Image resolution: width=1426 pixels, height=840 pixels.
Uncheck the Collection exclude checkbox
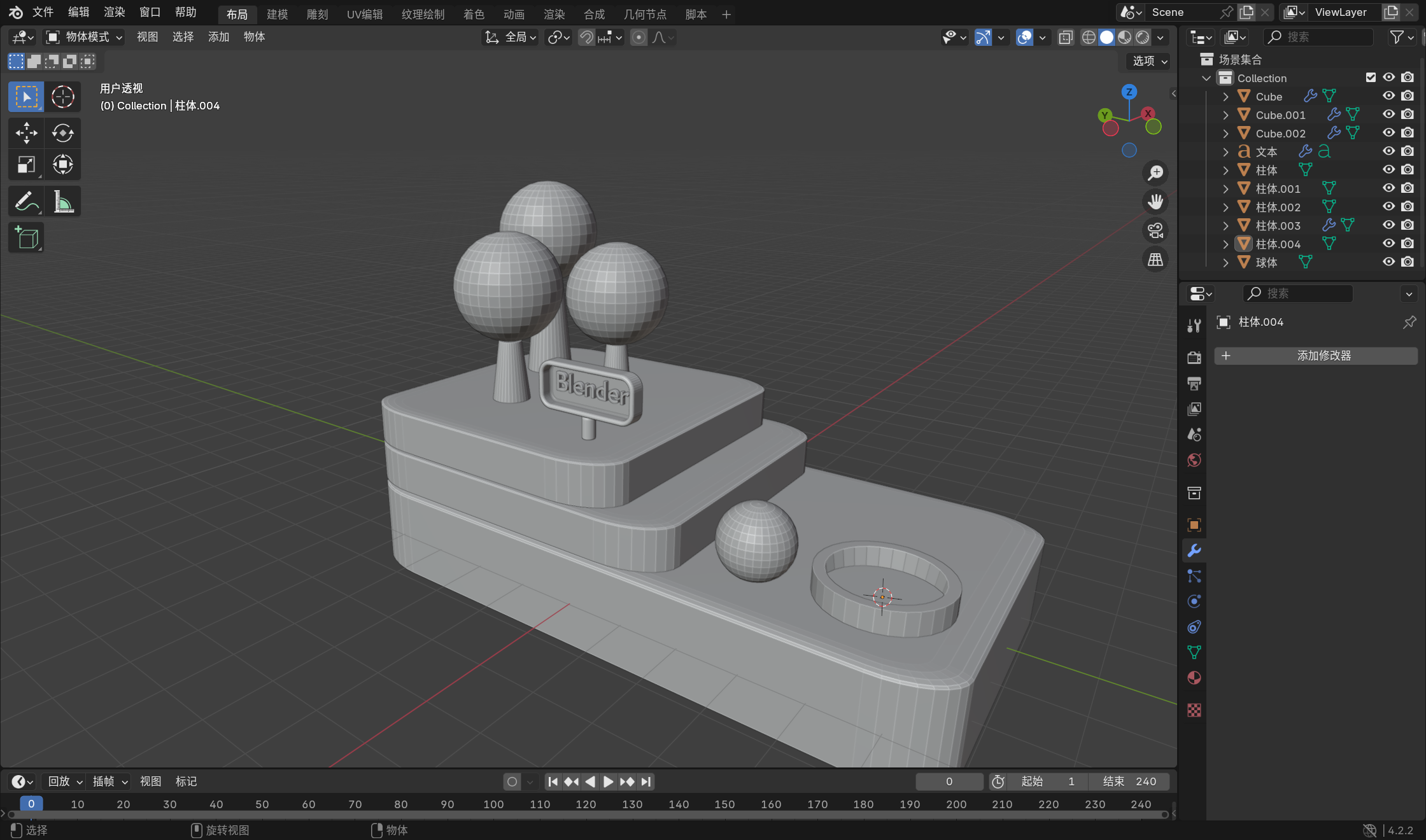pyautogui.click(x=1371, y=78)
